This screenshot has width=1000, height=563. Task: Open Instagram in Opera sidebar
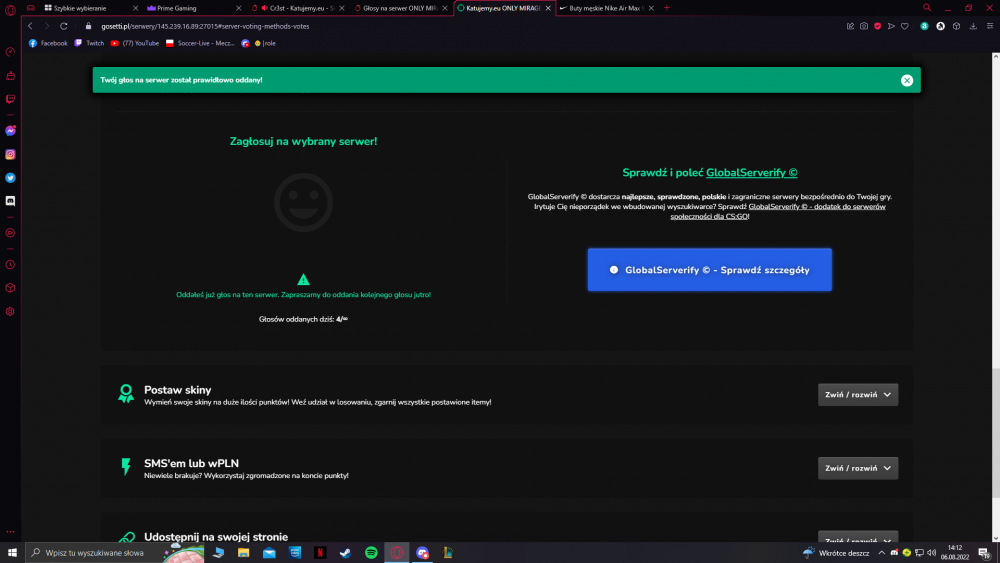coord(10,154)
